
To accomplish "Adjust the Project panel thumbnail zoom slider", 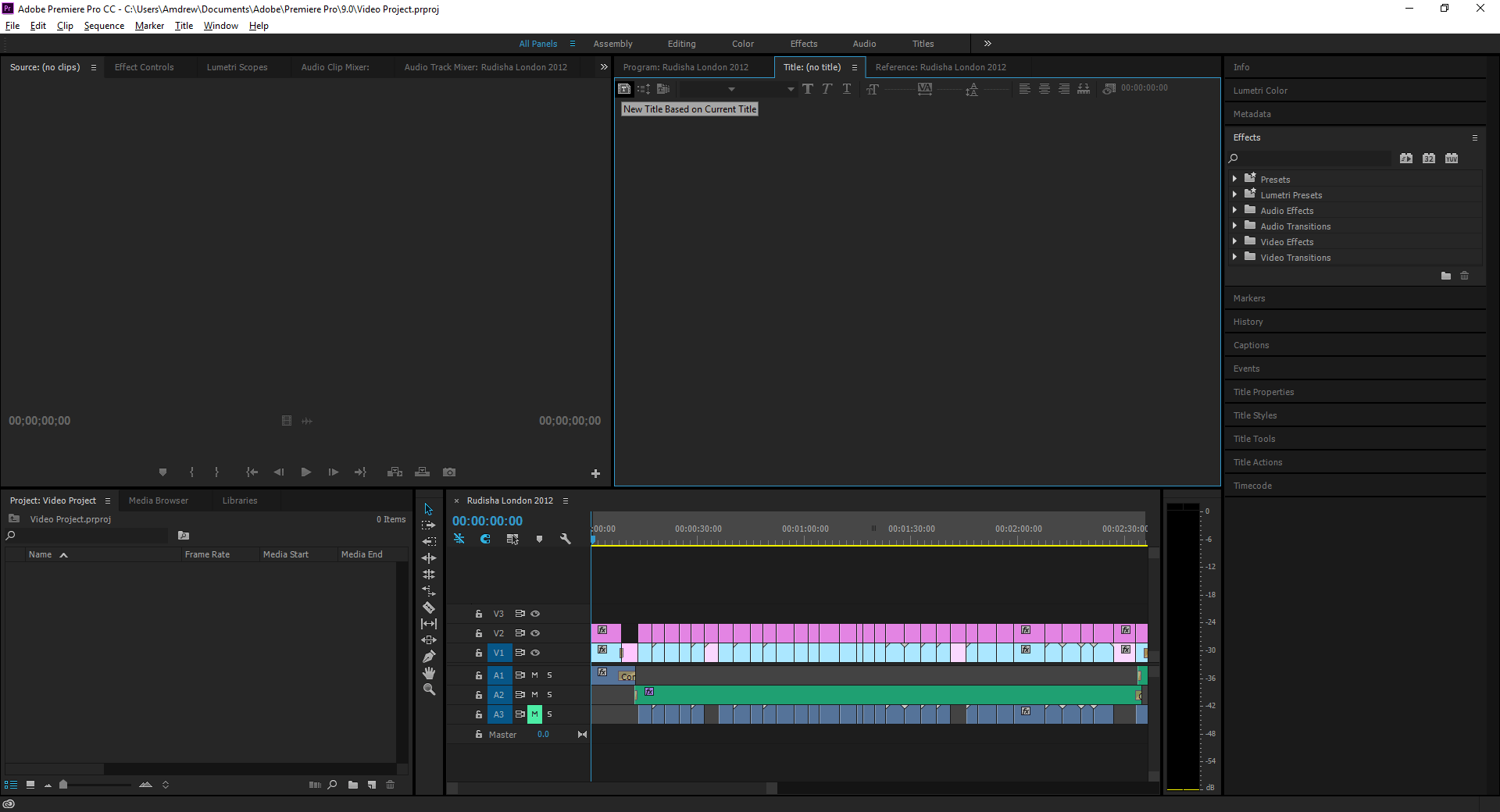I will [63, 785].
